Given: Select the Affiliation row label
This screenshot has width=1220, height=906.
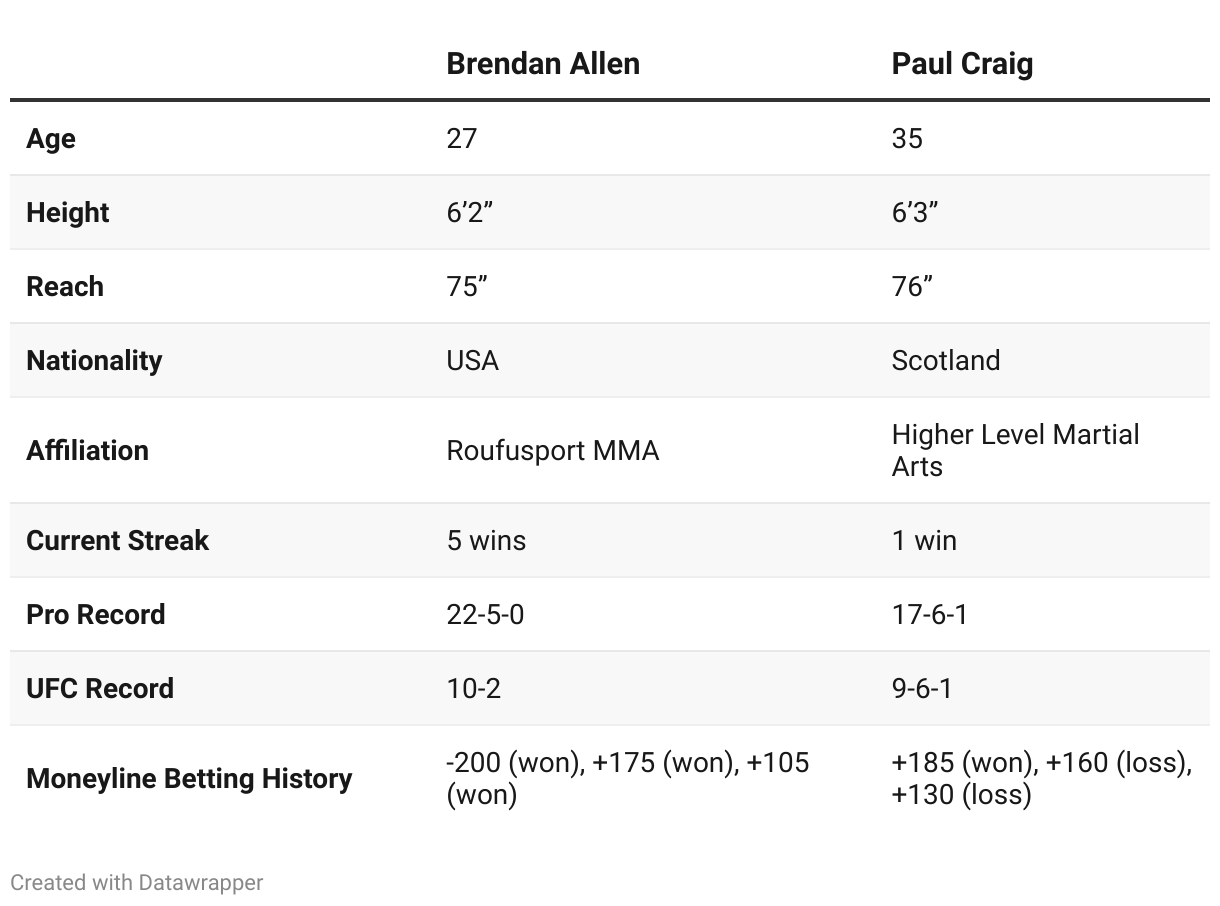Looking at the screenshot, I should (87, 450).
